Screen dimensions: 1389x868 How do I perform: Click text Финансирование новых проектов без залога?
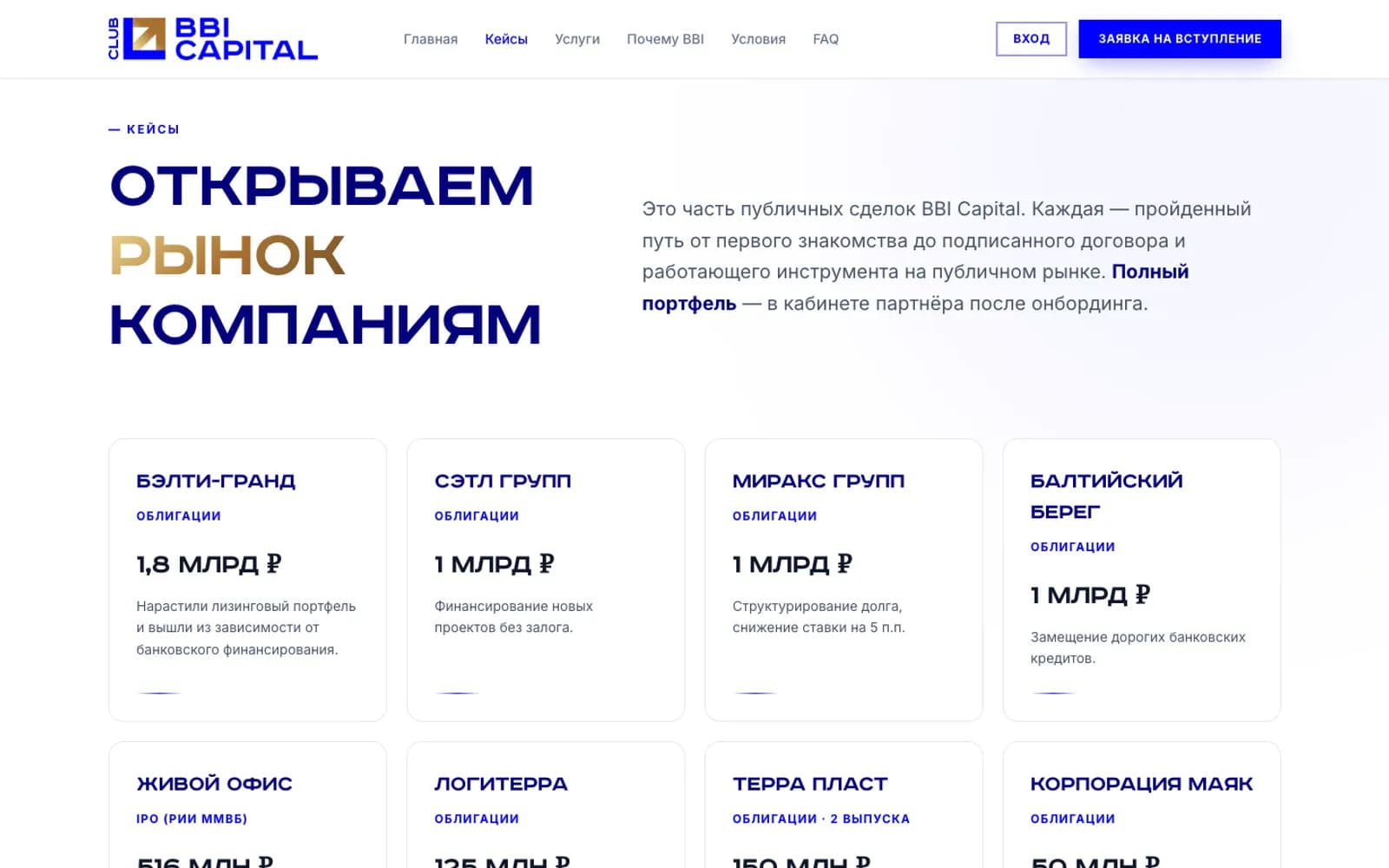pyautogui.click(x=514, y=617)
